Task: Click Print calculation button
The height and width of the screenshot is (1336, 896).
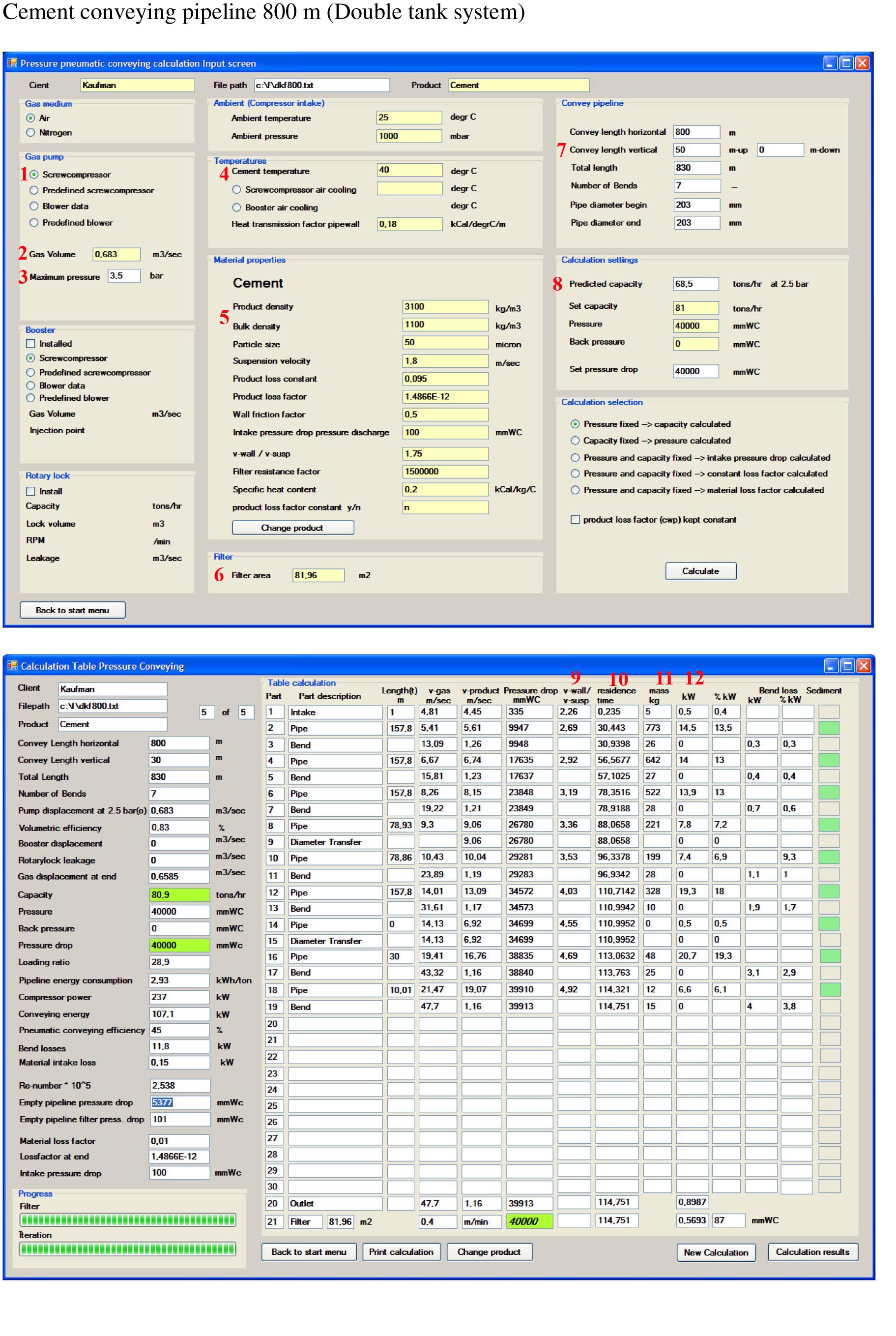Action: 401,1251
